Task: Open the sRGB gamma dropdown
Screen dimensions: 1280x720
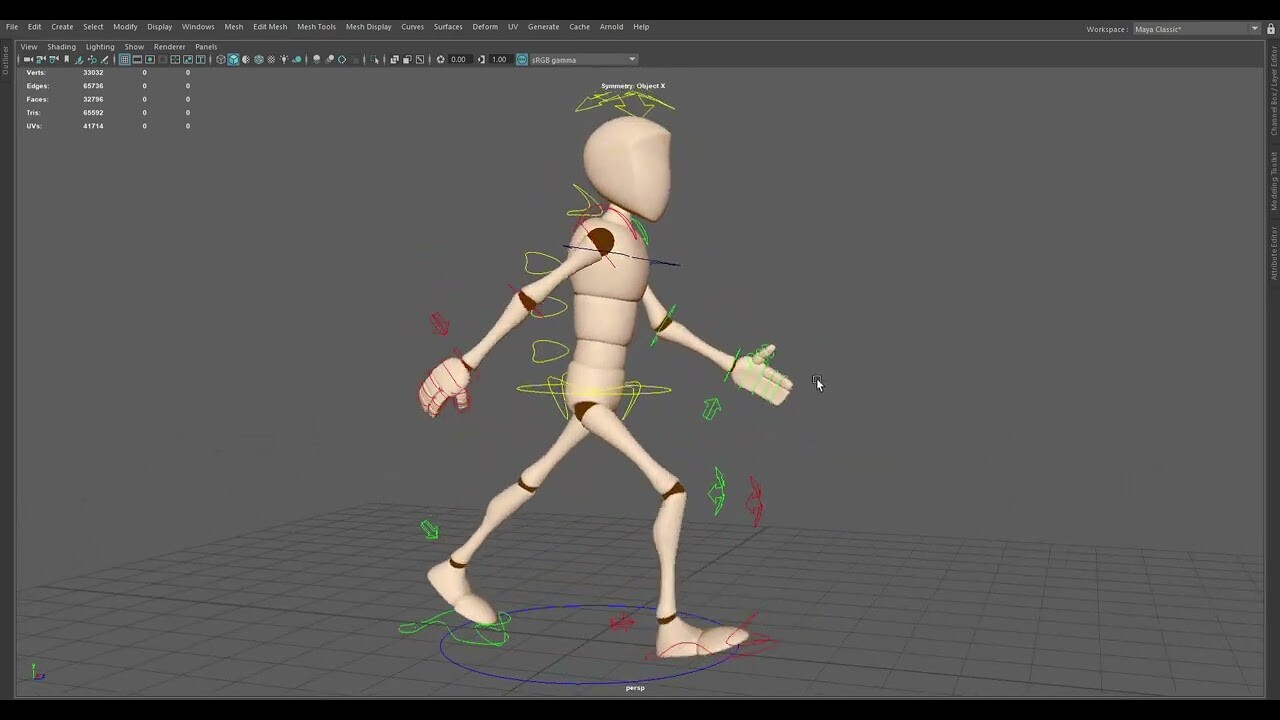Action: [x=632, y=59]
